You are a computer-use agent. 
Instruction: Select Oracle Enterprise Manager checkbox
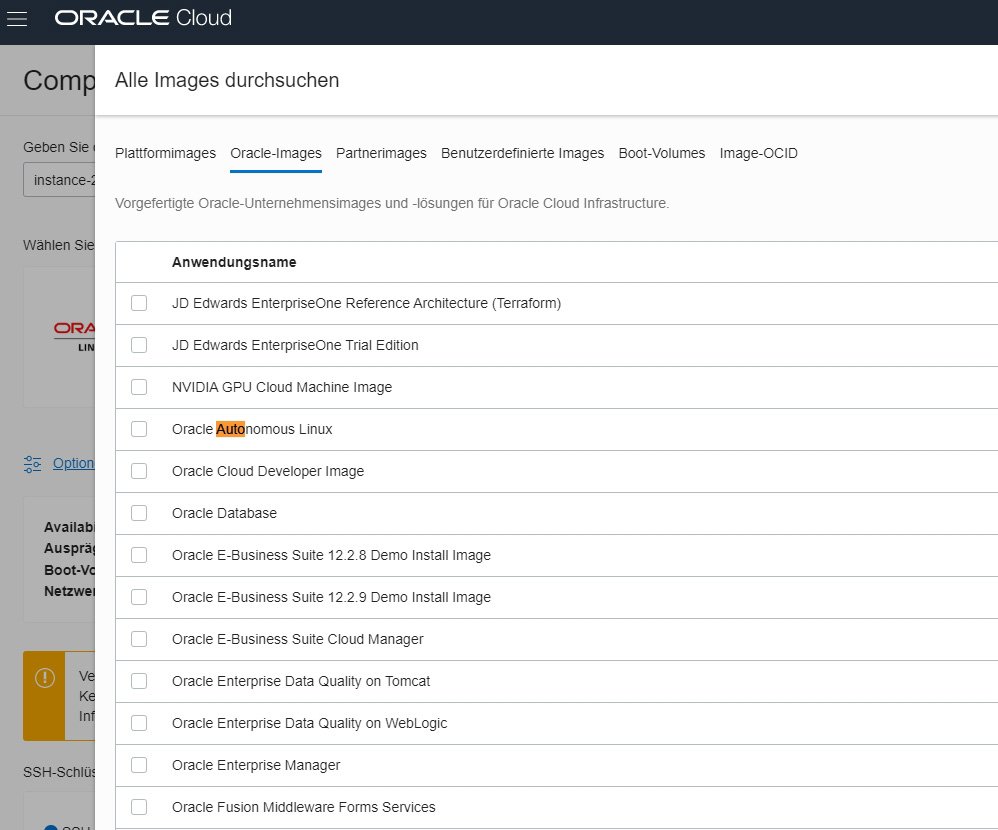[139, 765]
